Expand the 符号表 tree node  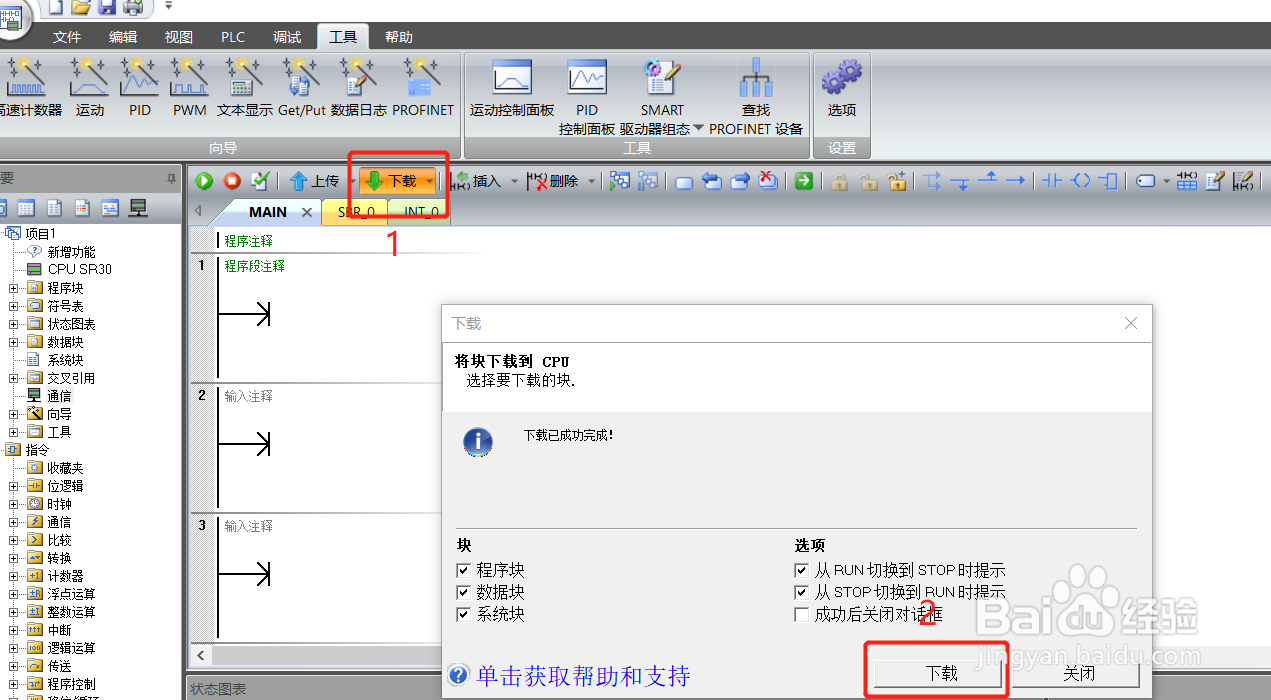click(x=14, y=306)
